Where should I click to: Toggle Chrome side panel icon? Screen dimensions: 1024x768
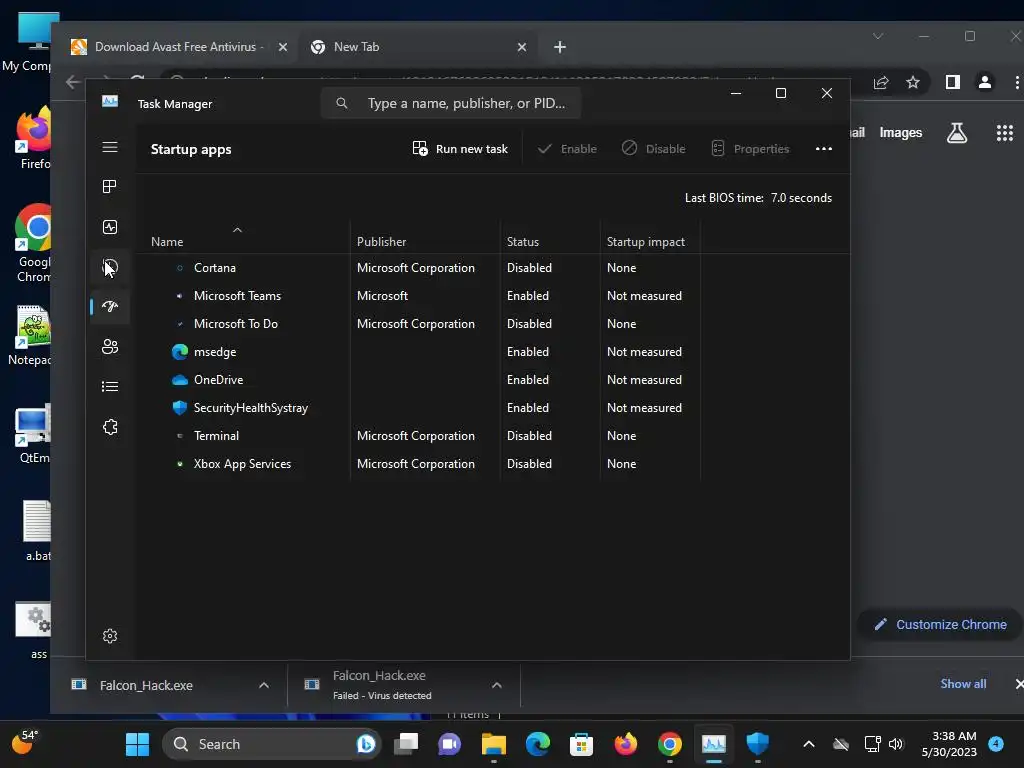(953, 82)
